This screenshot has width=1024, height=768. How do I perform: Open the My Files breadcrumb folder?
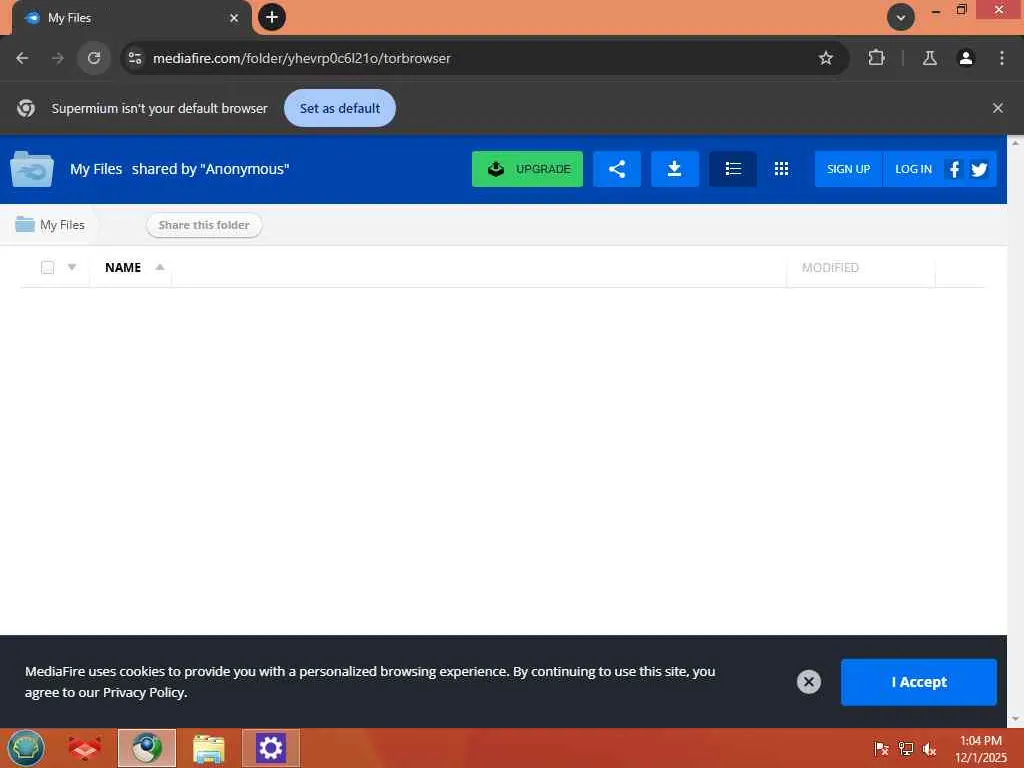click(x=50, y=225)
